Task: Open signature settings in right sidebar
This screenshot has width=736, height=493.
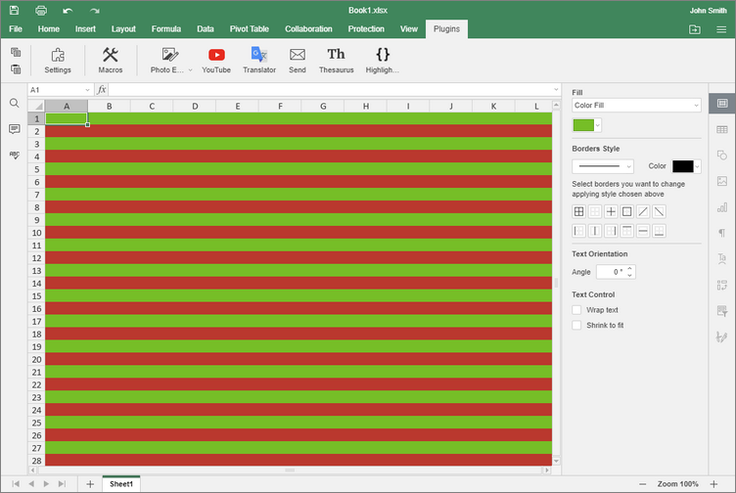Action: (x=722, y=337)
